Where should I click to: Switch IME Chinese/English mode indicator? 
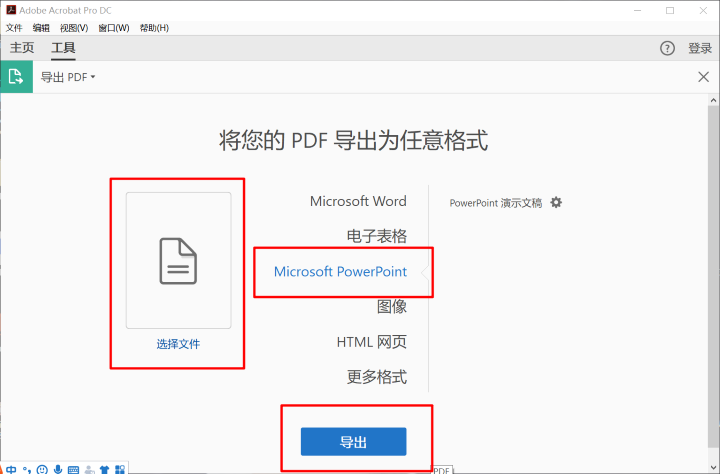11,469
